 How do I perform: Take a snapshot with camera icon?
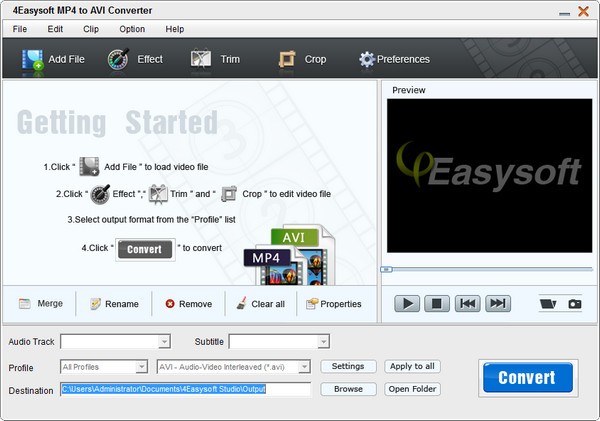pos(574,303)
